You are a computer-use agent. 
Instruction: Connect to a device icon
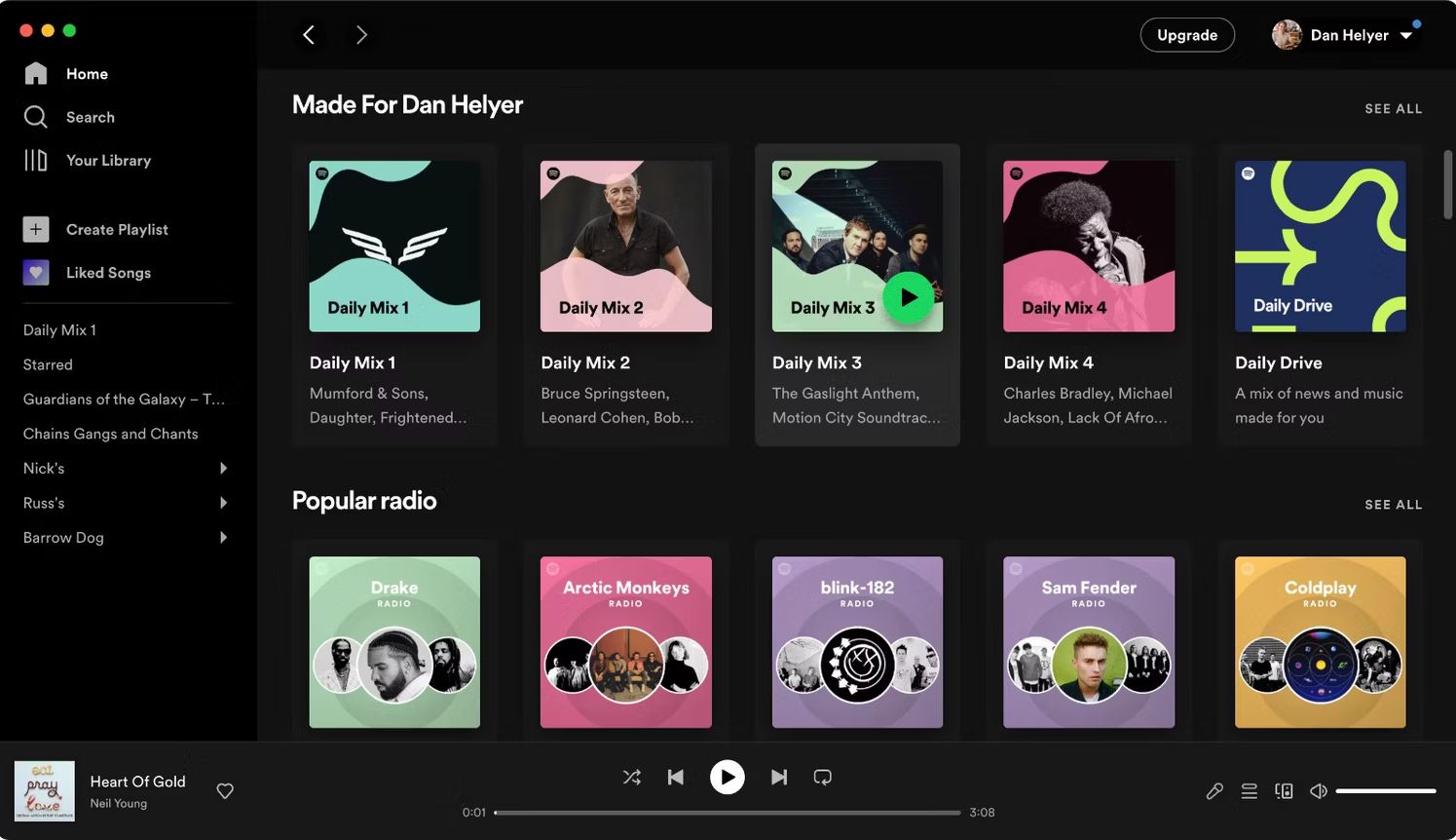tap(1285, 791)
